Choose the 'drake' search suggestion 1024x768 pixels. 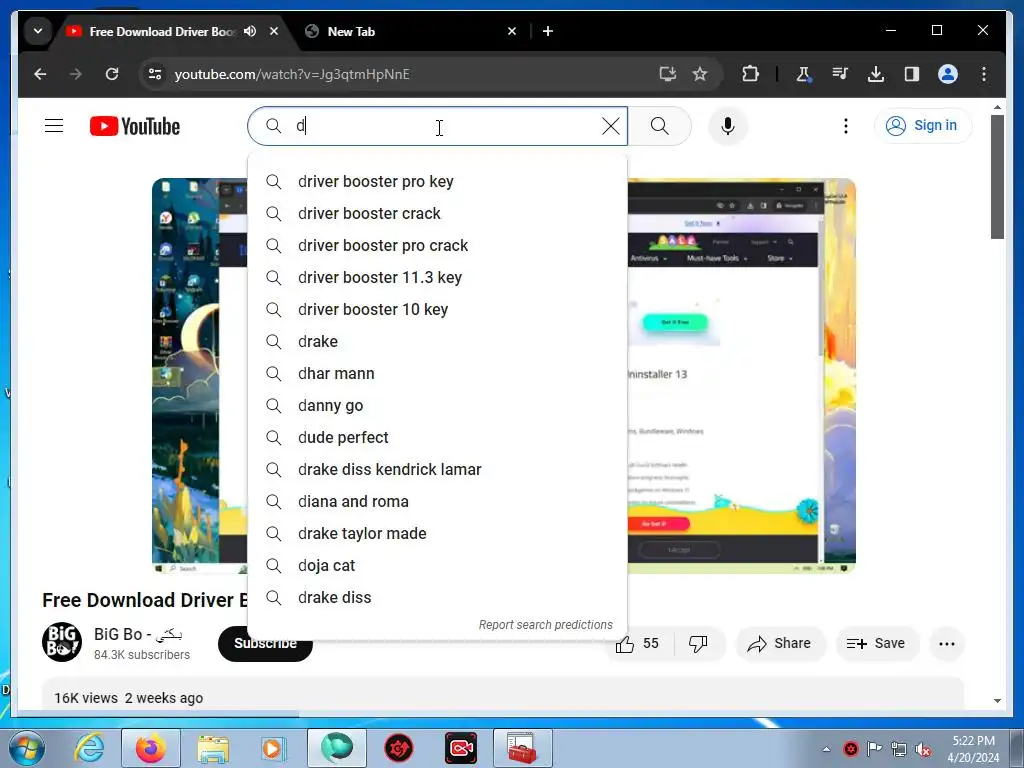pyautogui.click(x=438, y=342)
